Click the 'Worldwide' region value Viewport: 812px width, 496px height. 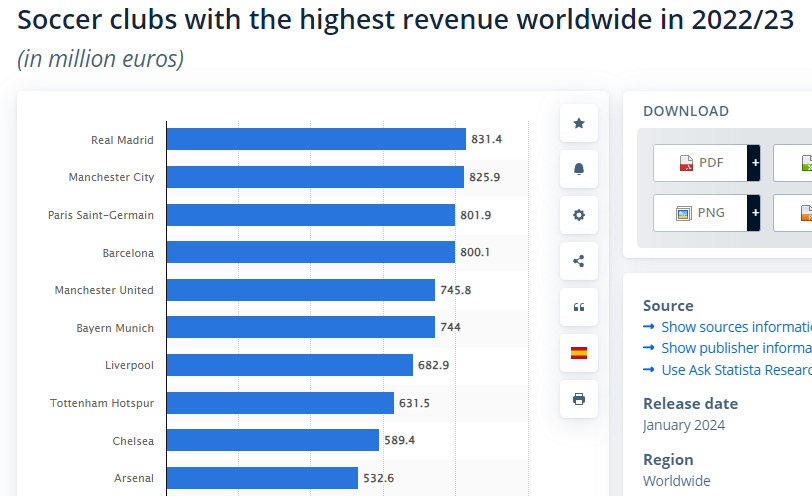tap(676, 481)
